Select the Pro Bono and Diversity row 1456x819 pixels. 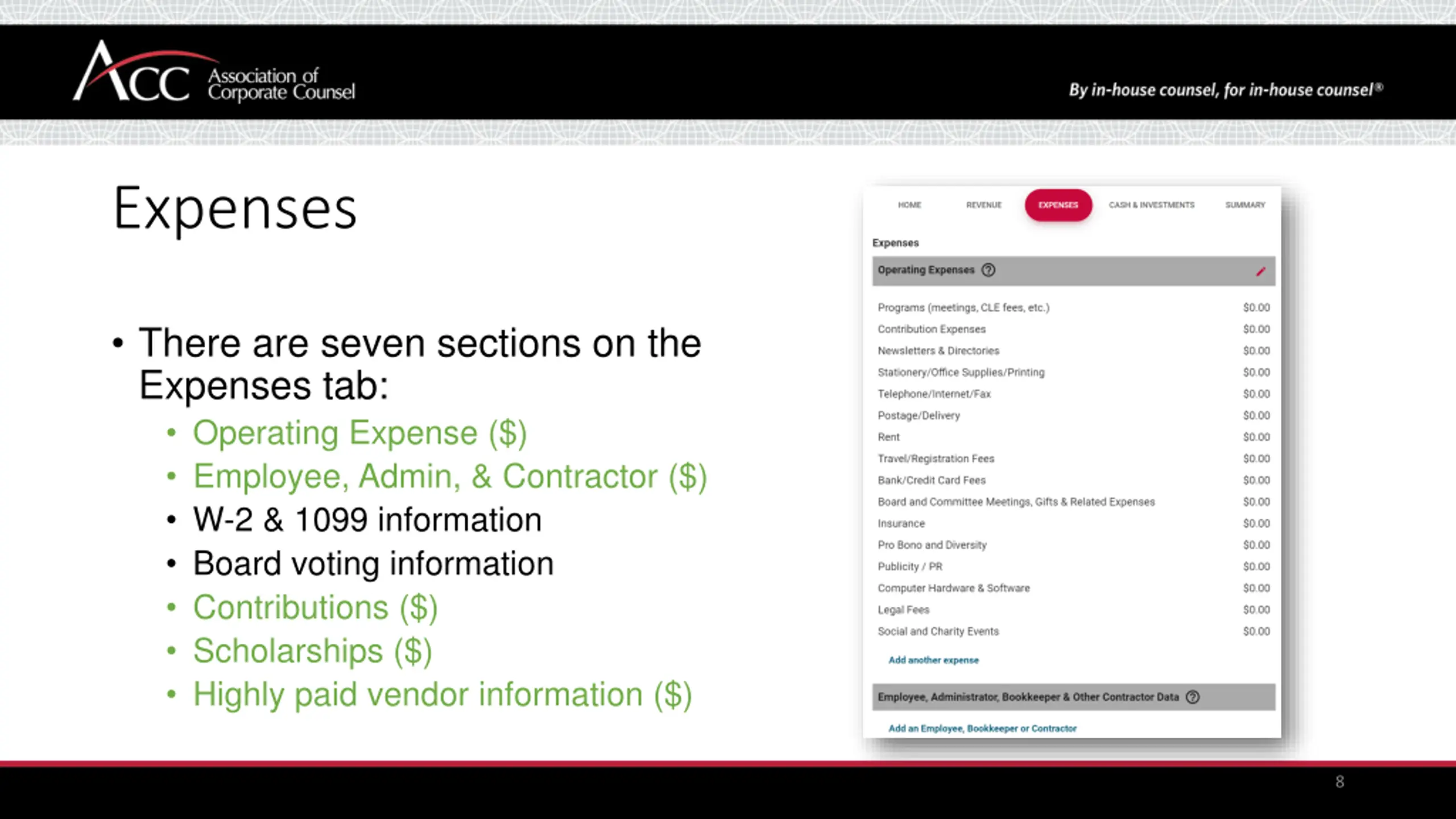tap(932, 545)
